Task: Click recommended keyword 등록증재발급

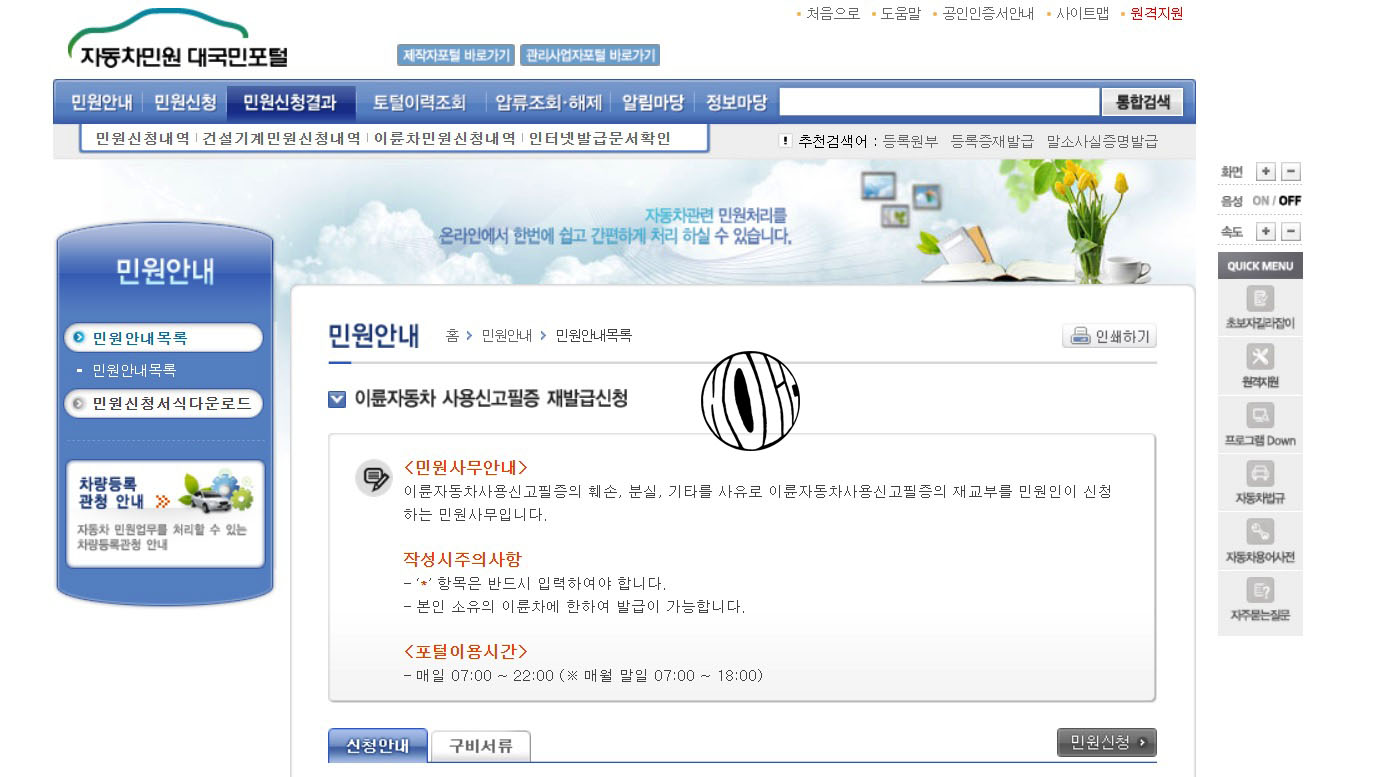Action: [x=992, y=142]
